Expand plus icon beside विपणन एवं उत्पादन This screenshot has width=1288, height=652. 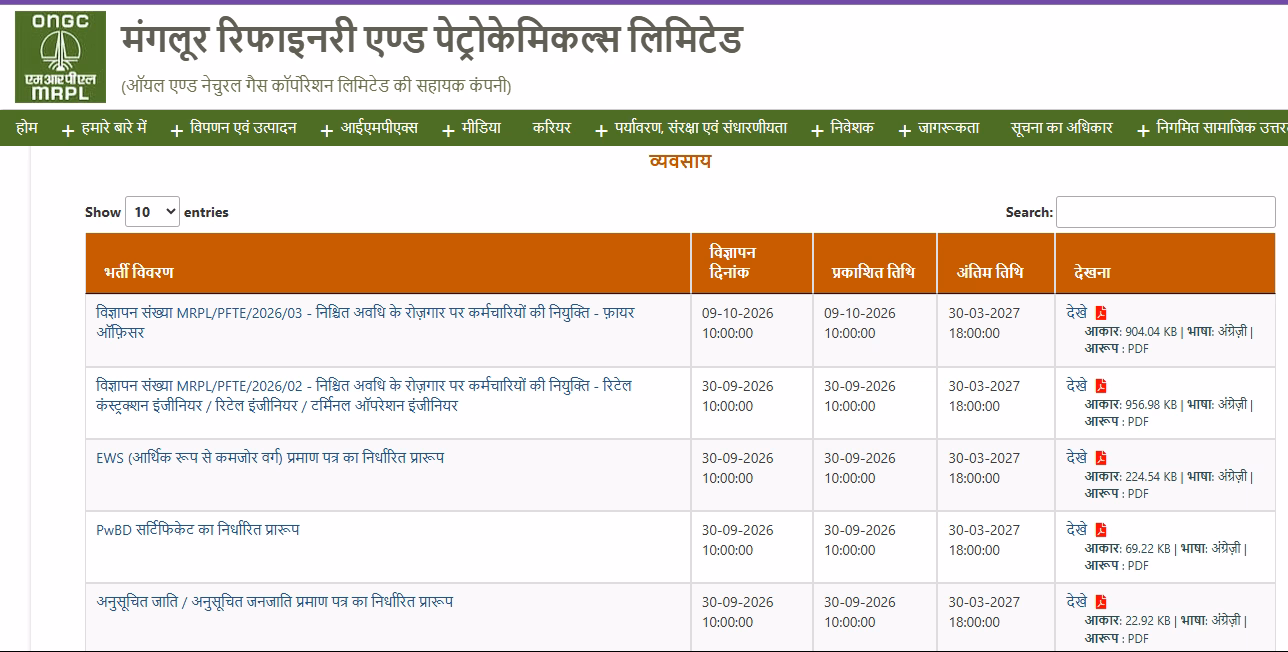pyautogui.click(x=176, y=130)
